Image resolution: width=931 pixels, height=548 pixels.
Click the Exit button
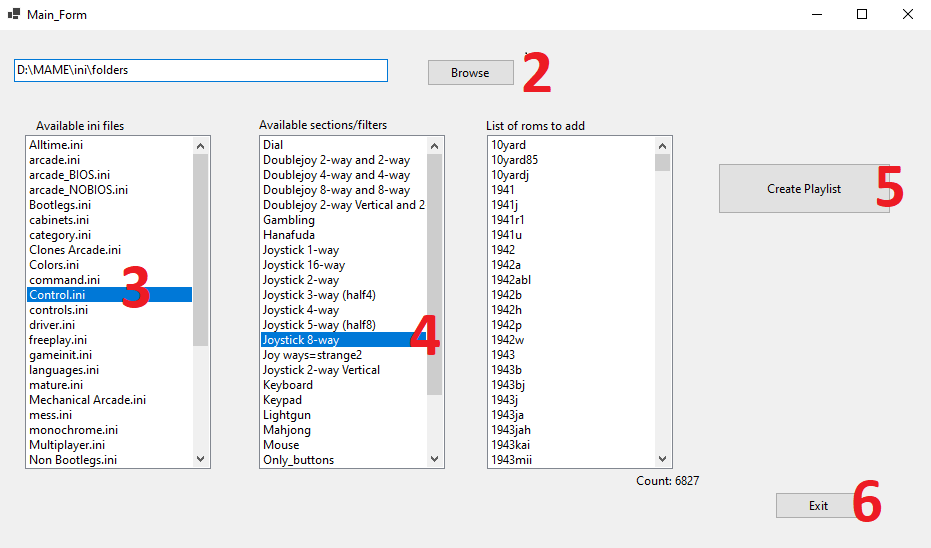pos(818,506)
